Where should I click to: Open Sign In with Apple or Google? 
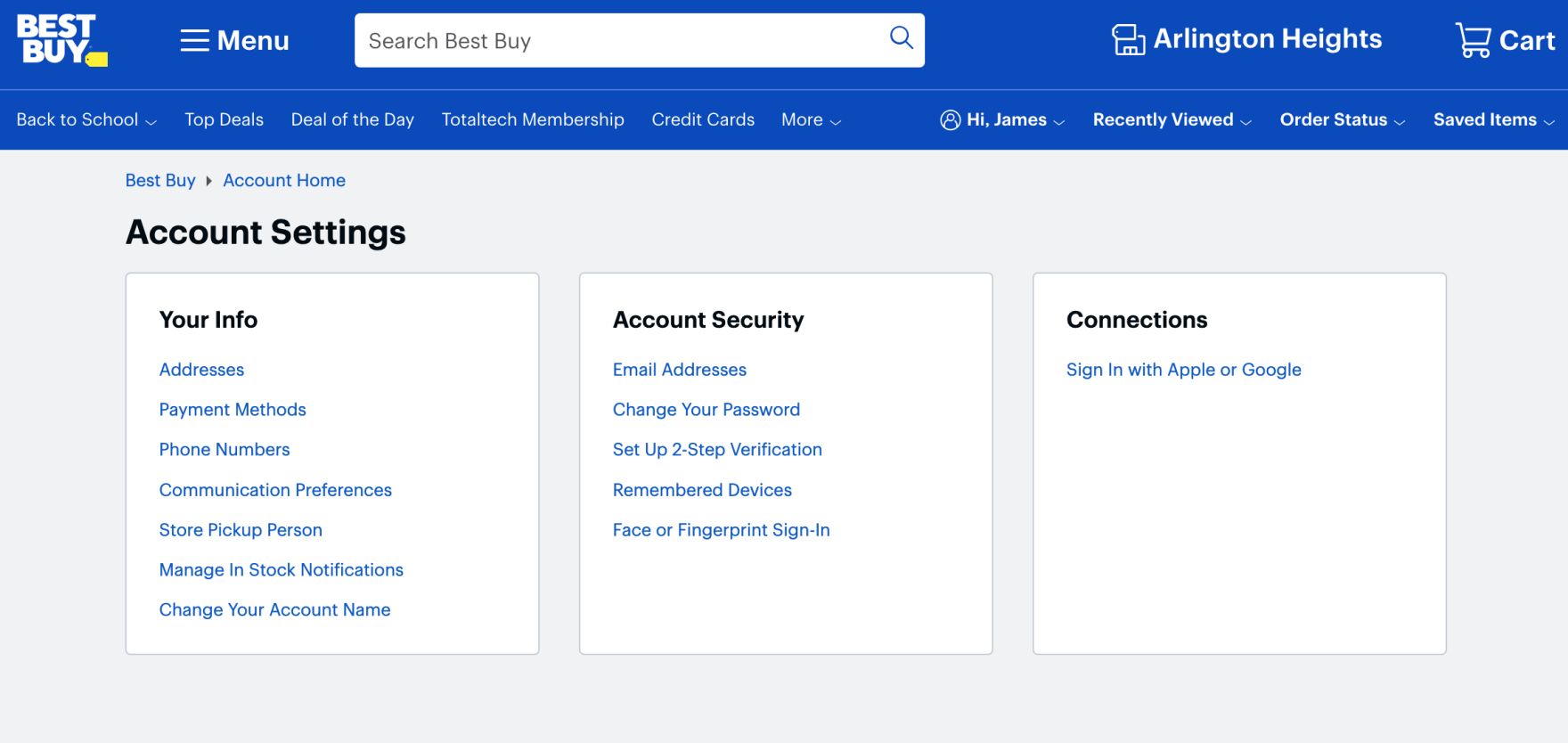tap(1183, 370)
